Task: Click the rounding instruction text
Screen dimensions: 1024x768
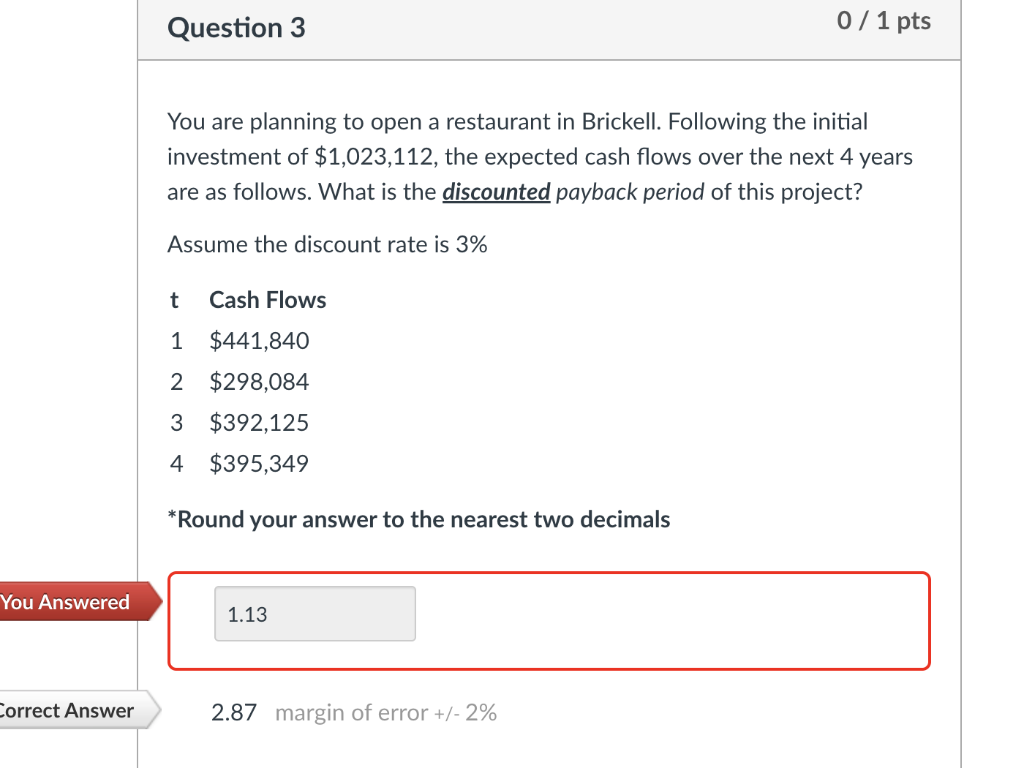Action: 419,519
